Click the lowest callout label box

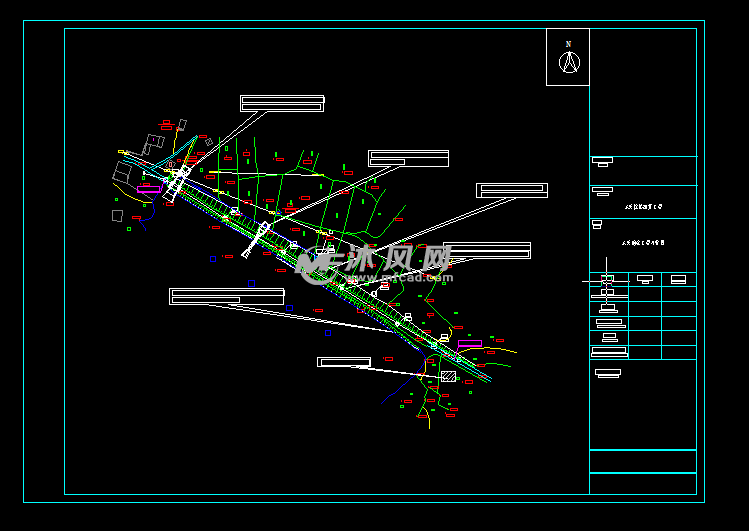(x=344, y=362)
